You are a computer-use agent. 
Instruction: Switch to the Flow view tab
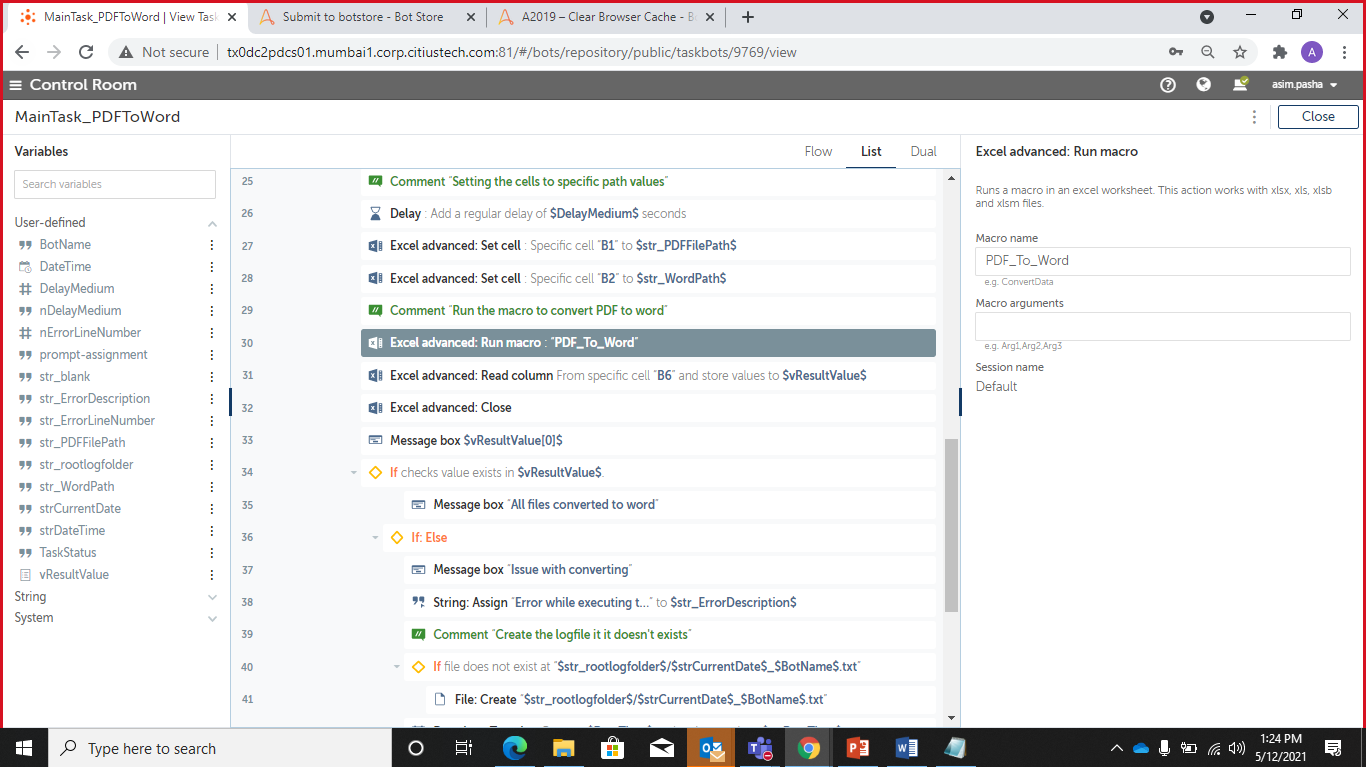[818, 152]
